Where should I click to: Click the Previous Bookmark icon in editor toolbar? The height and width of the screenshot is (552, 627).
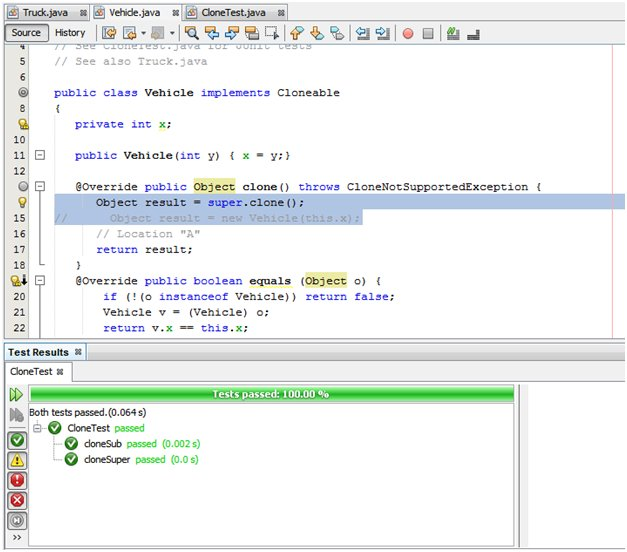[x=296, y=33]
